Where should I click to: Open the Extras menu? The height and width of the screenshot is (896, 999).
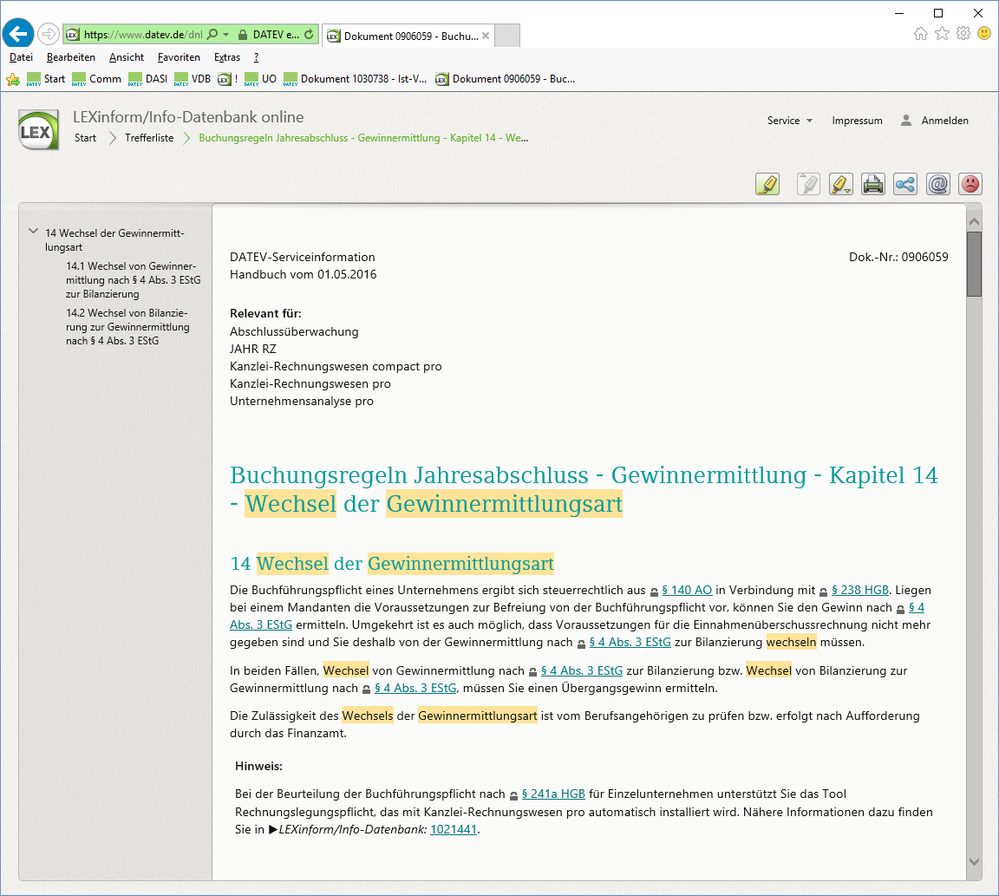point(227,57)
